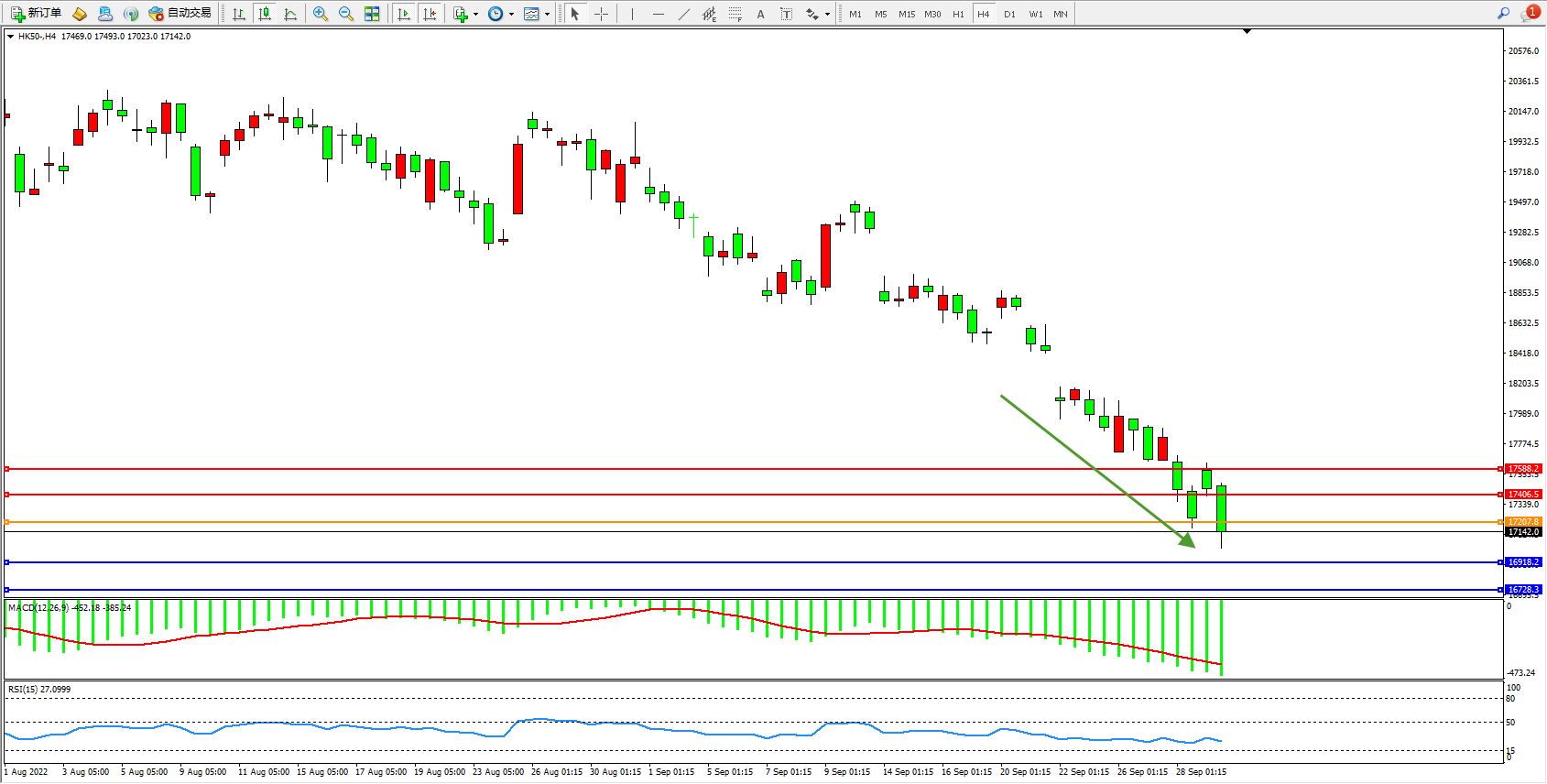Switch chart to candlestick mode
Viewport: 1547px width, 784px height.
click(265, 14)
